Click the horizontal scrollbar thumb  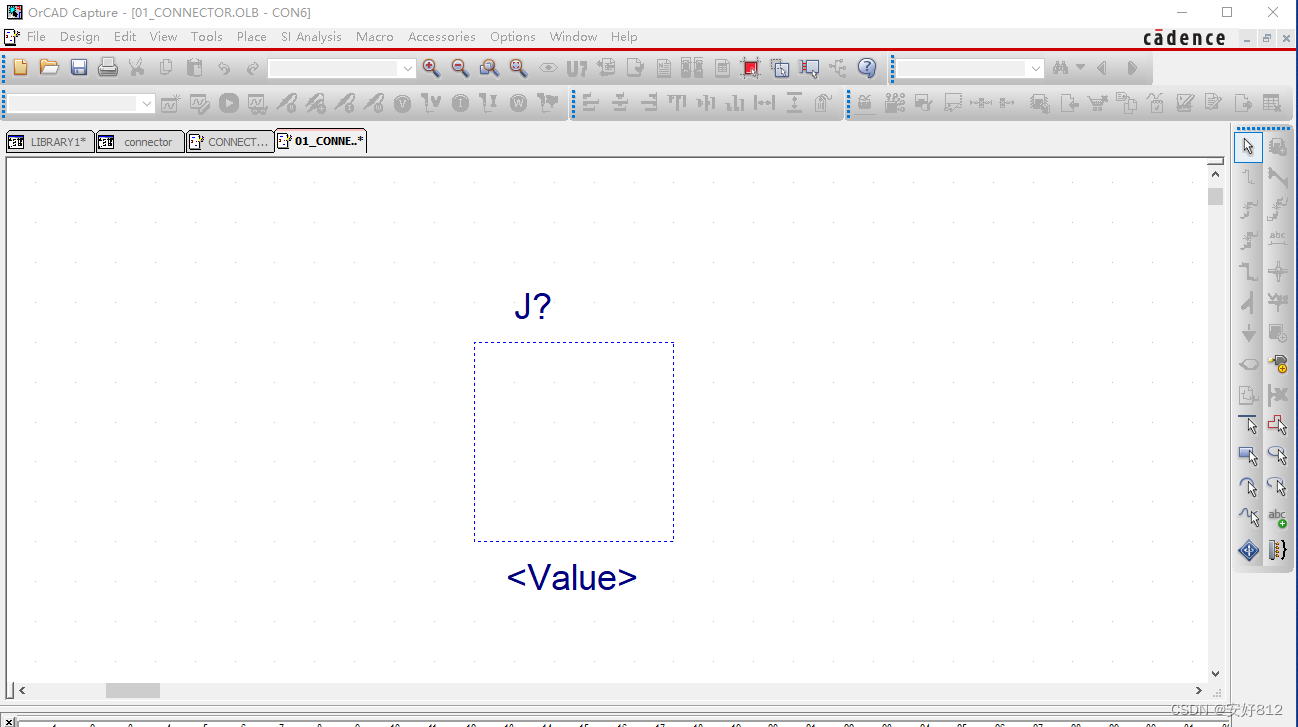133,690
